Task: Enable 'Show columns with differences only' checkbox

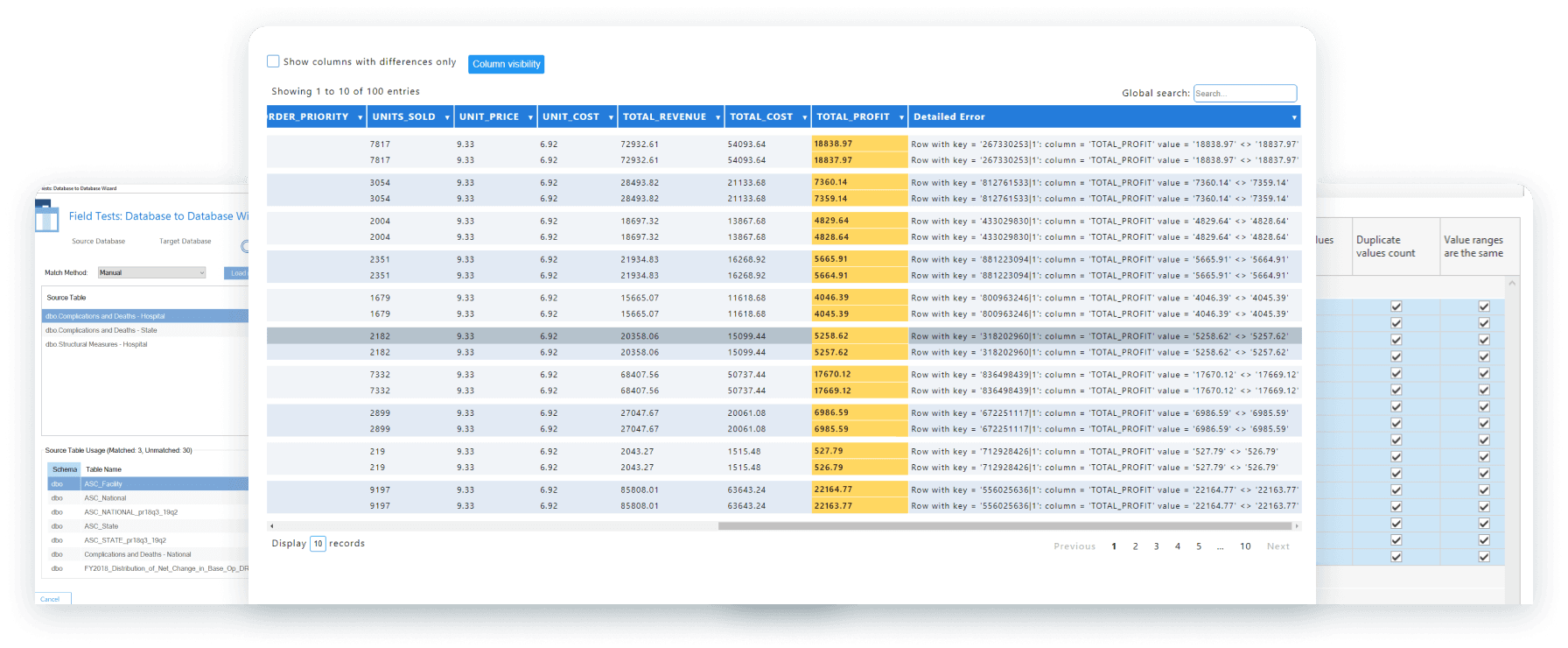Action: point(273,61)
